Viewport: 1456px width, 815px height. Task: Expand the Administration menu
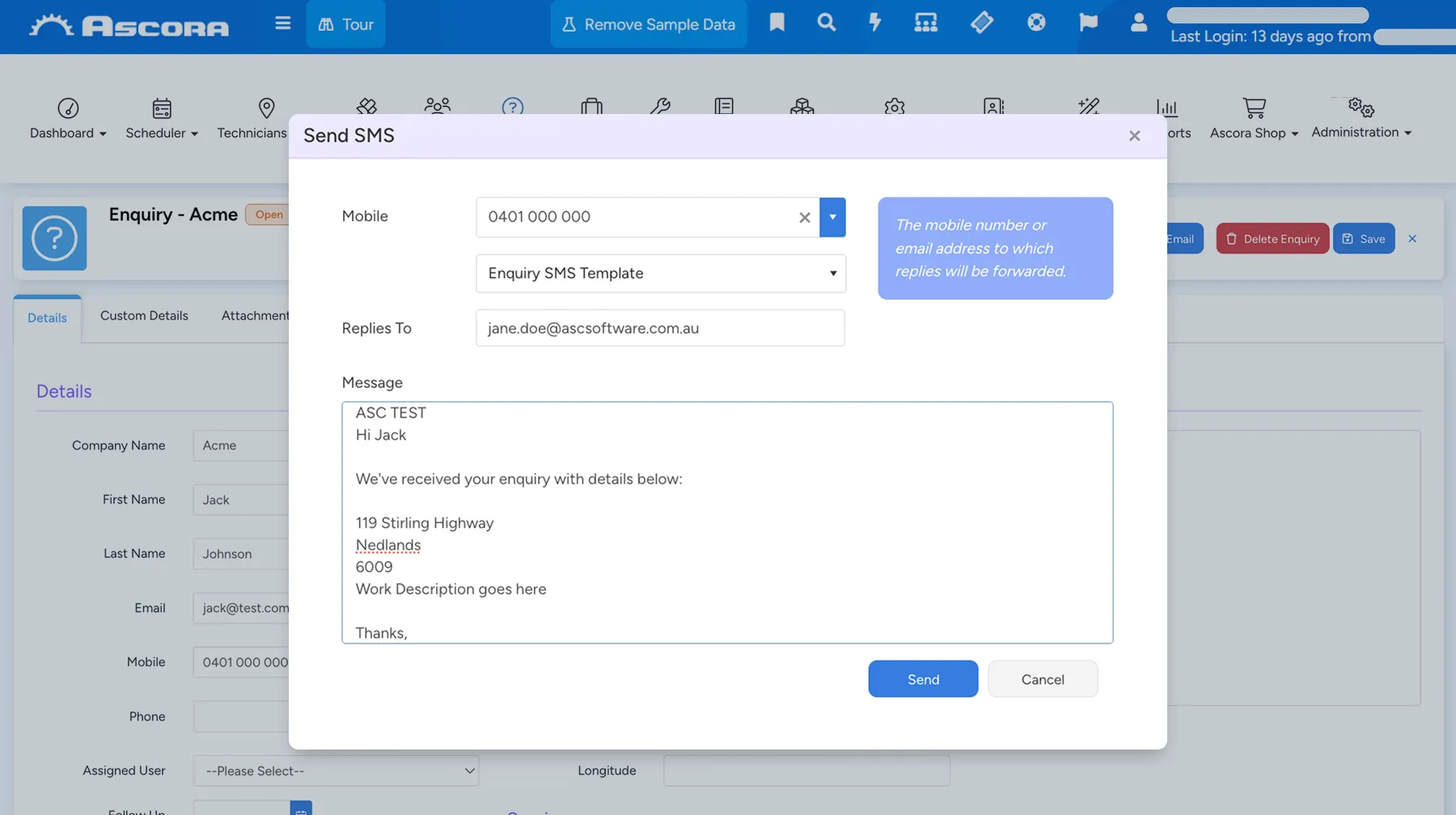pos(1361,132)
